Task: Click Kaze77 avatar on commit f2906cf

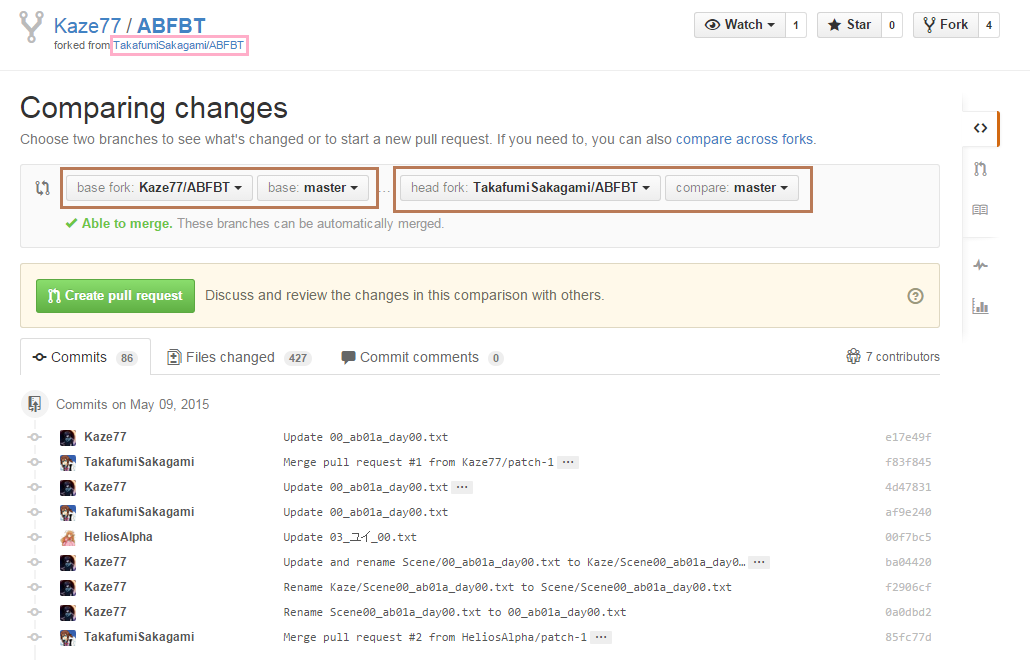Action: [x=68, y=587]
